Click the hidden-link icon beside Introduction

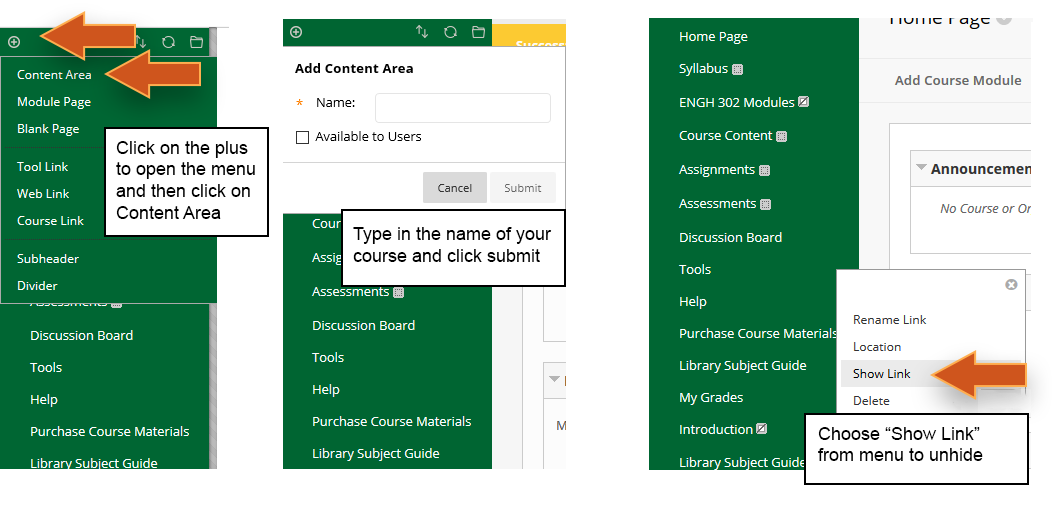coord(761,428)
